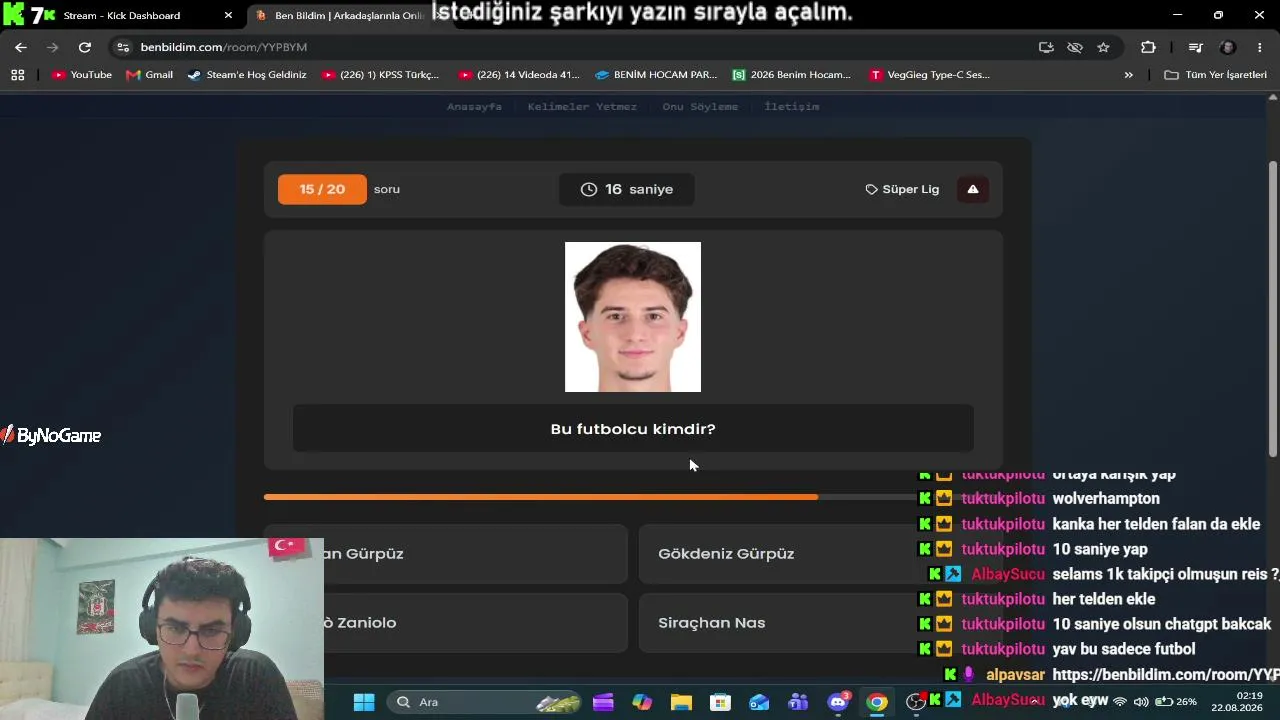Image resolution: width=1280 pixels, height=720 pixels.
Task: Show more bookmarks with the chevron
Action: click(1129, 75)
